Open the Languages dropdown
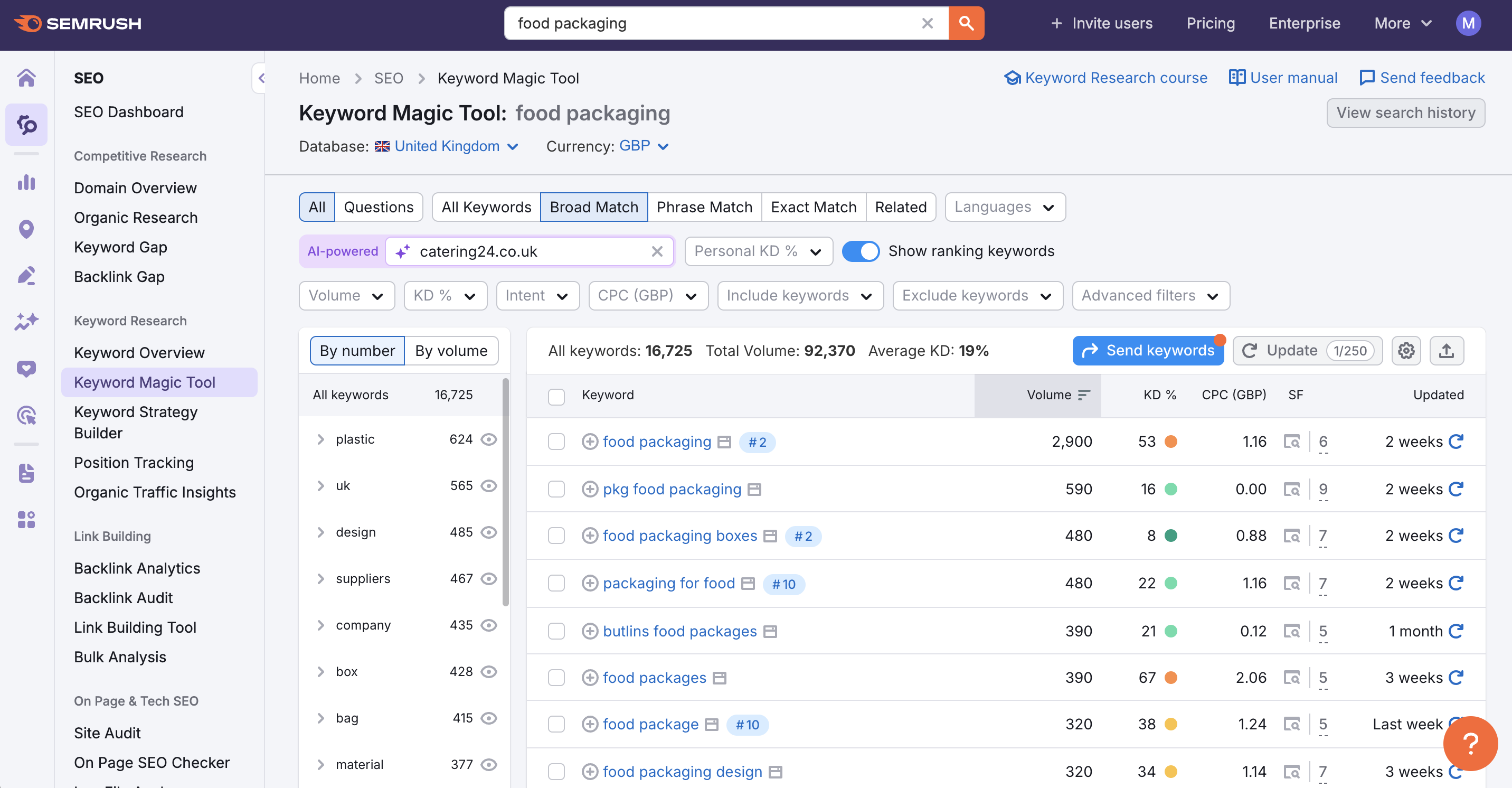 tap(1005, 207)
